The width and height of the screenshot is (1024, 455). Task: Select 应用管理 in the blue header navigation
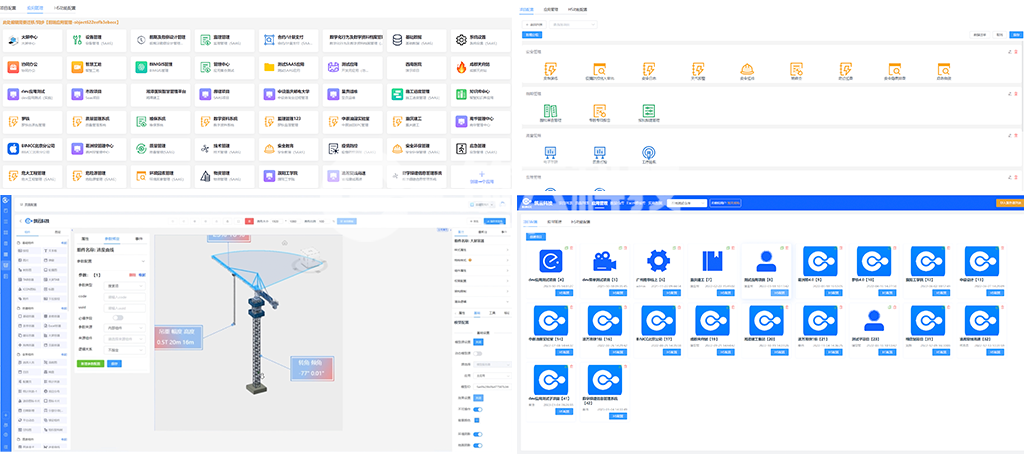coord(601,203)
